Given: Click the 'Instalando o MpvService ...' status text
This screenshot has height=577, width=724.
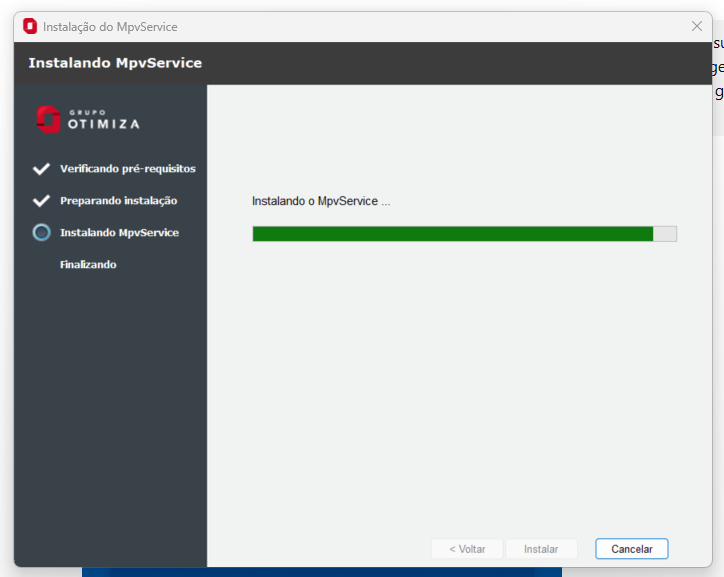Looking at the screenshot, I should (x=321, y=201).
